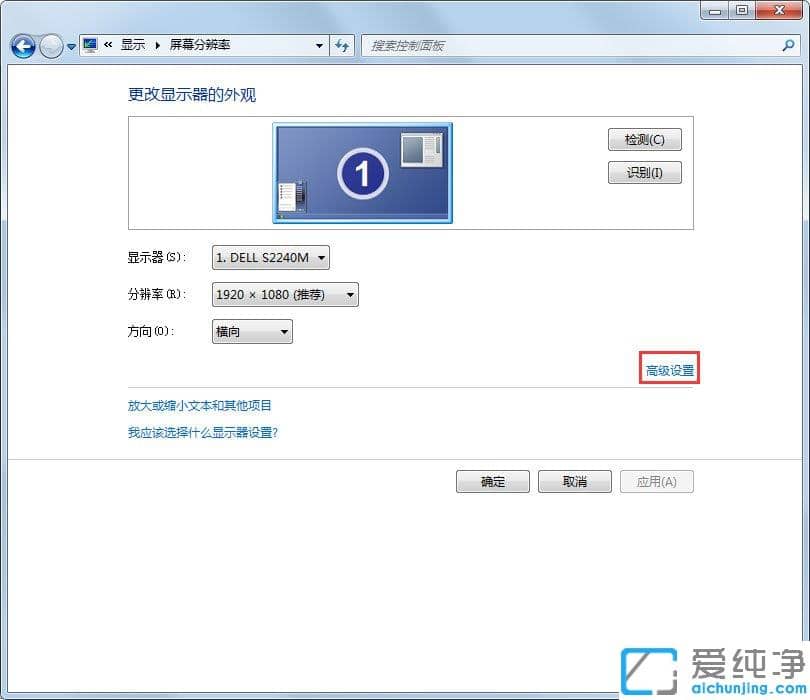The image size is (810, 700).
Task: Click the 检测(C) detect button
Action: pyautogui.click(x=644, y=139)
